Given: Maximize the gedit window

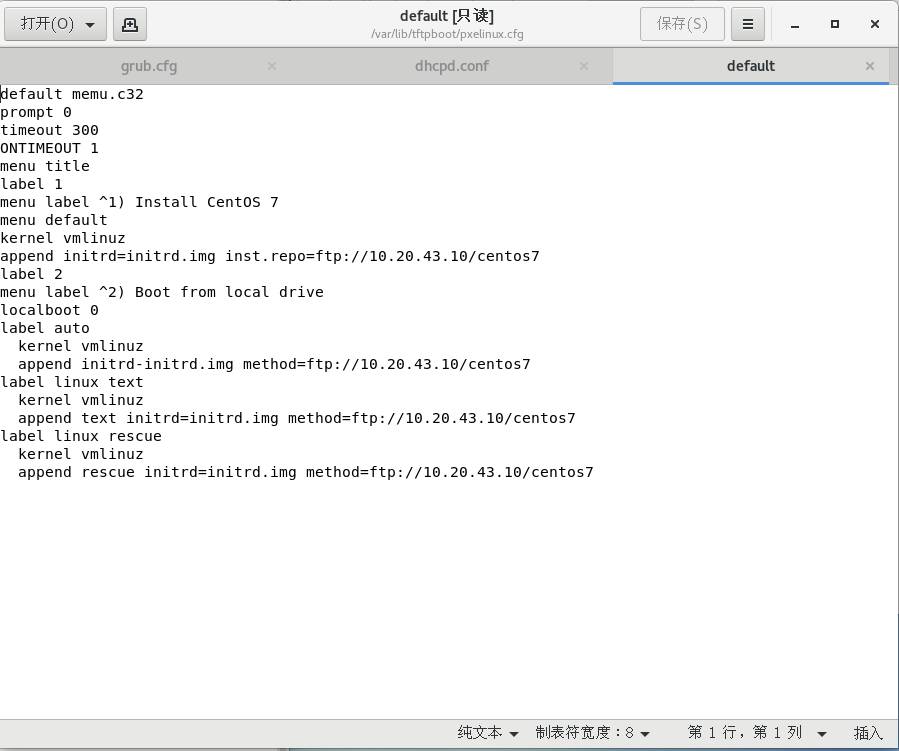Looking at the screenshot, I should point(835,24).
